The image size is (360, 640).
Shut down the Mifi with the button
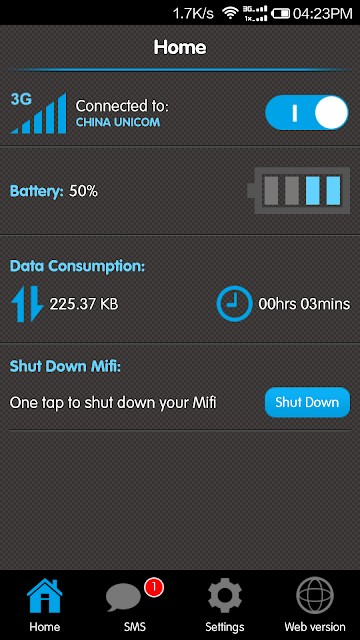coord(307,402)
